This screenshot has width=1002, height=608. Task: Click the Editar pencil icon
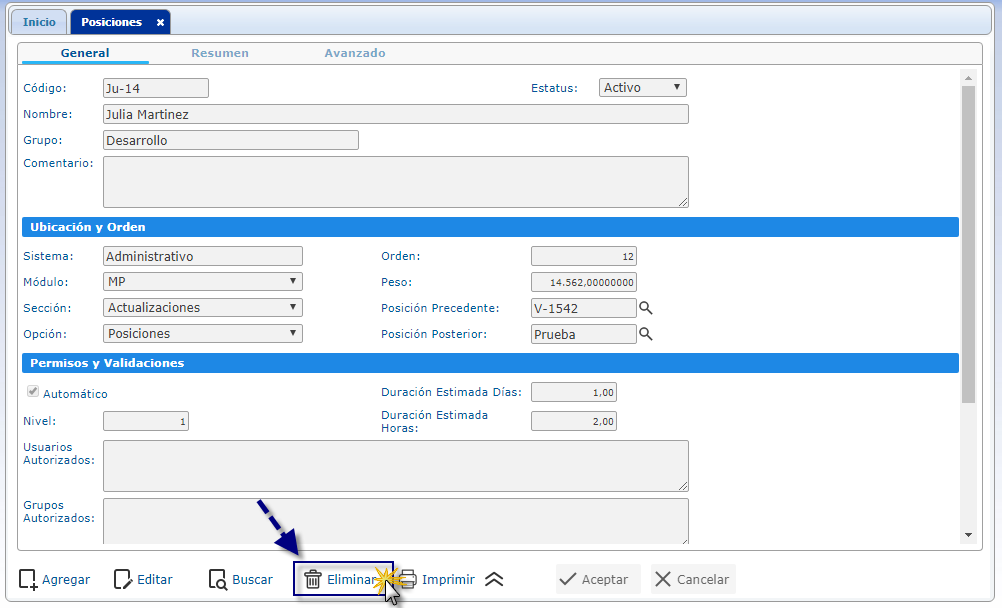coord(123,579)
